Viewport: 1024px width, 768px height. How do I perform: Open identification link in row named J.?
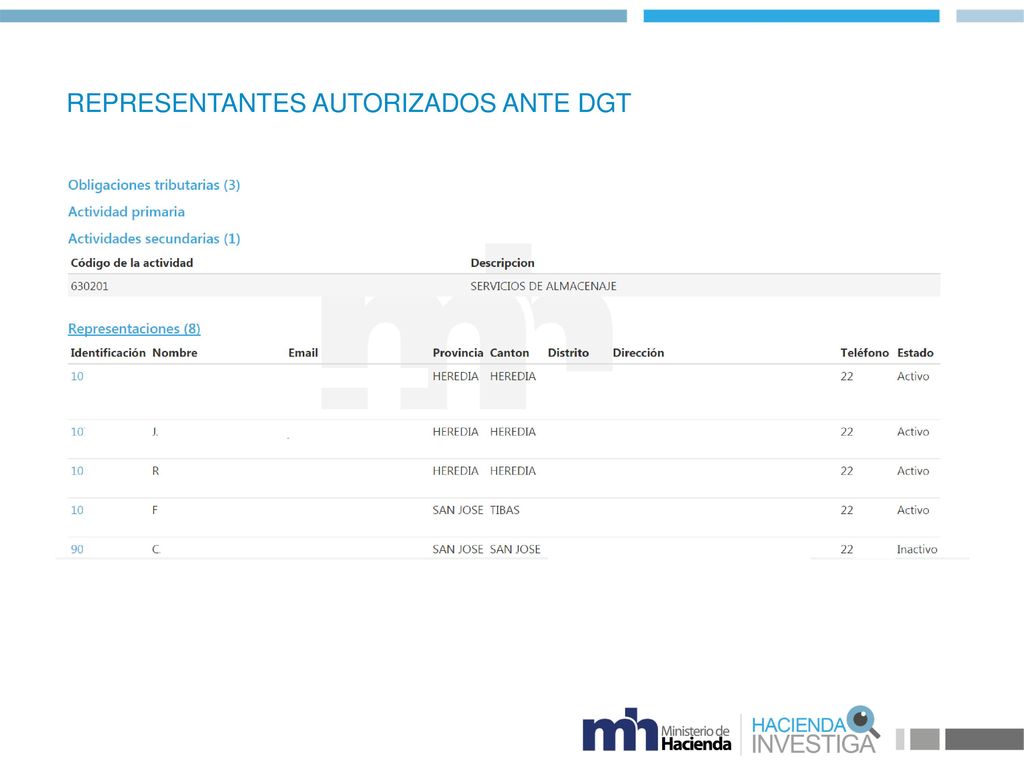tap(77, 432)
